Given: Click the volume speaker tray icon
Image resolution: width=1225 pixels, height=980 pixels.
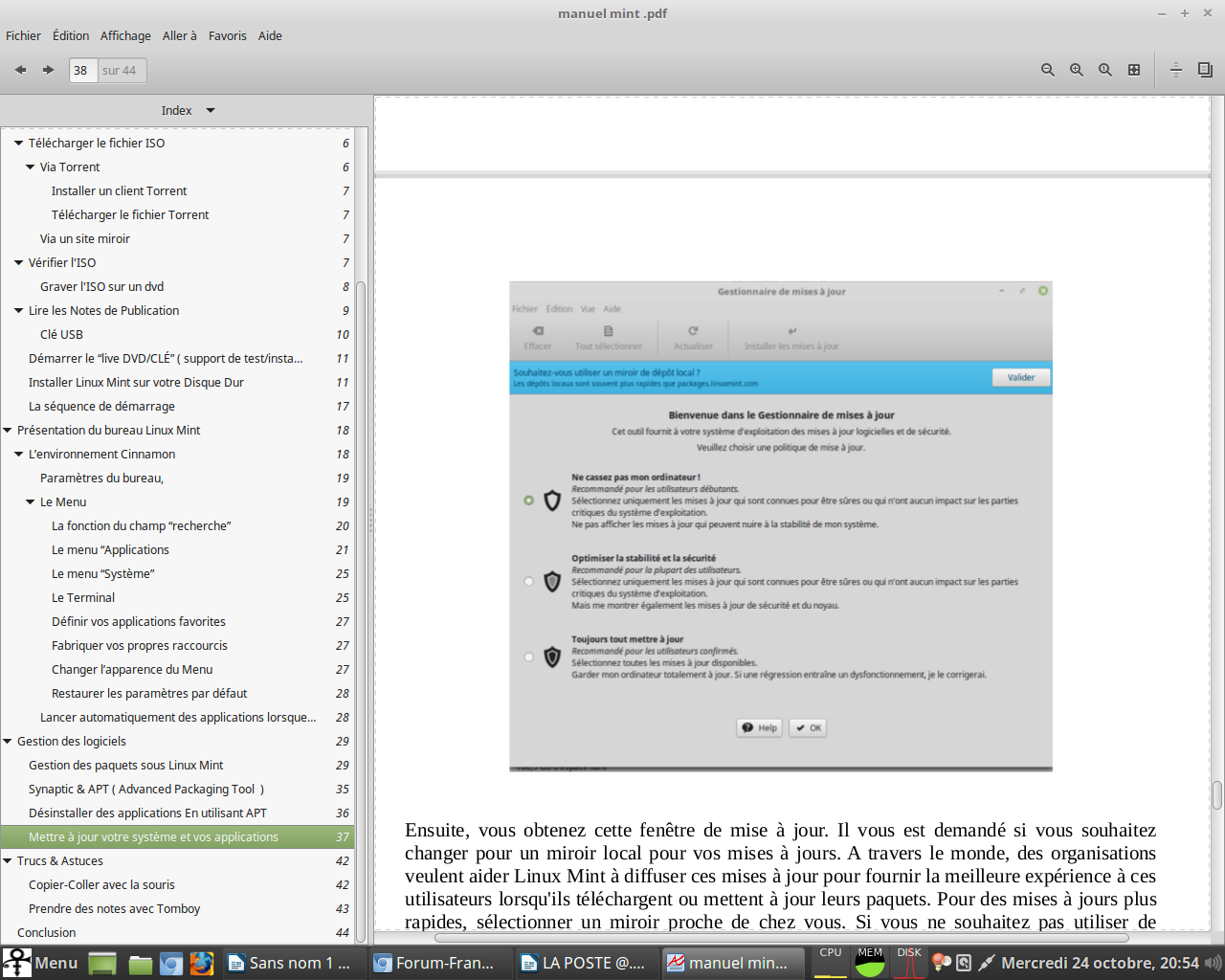Looking at the screenshot, I should (x=1214, y=963).
